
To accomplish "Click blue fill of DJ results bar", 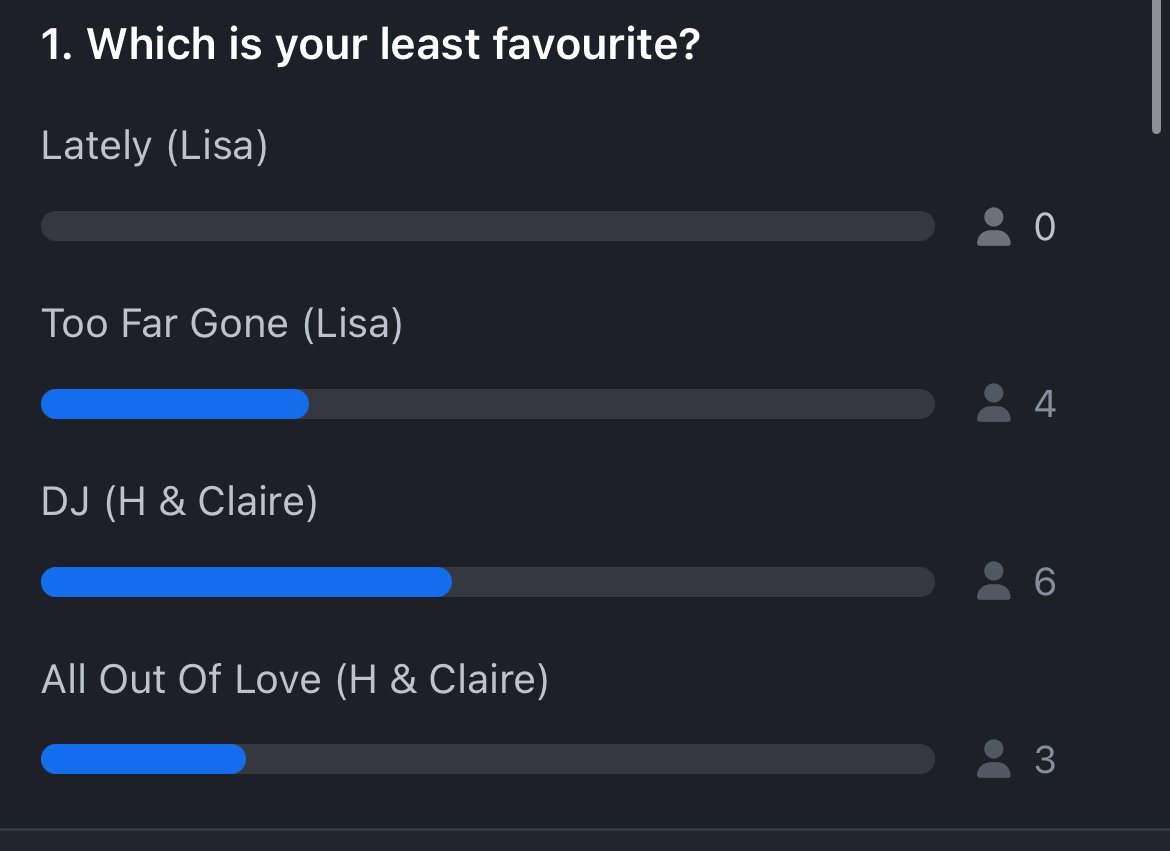I will 246,582.
